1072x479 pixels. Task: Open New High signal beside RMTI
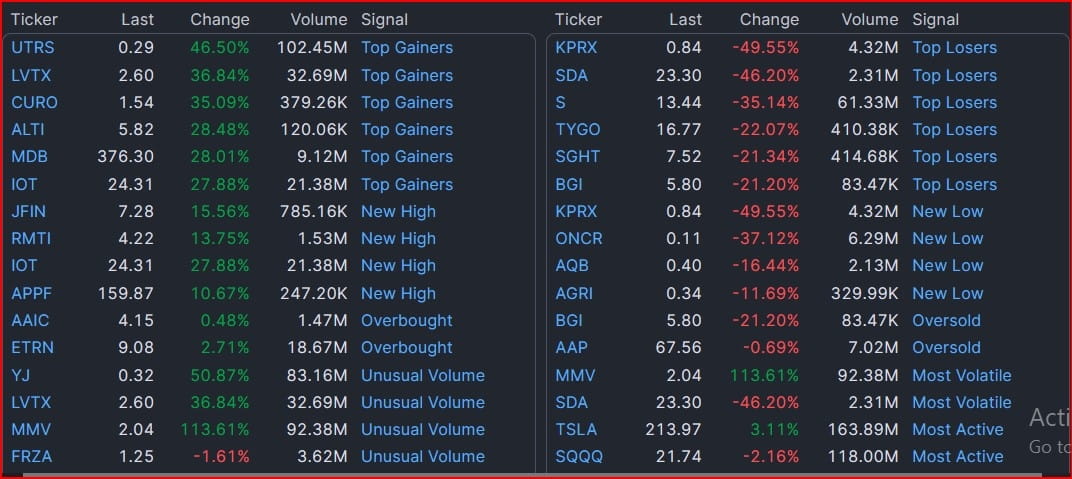click(x=398, y=238)
